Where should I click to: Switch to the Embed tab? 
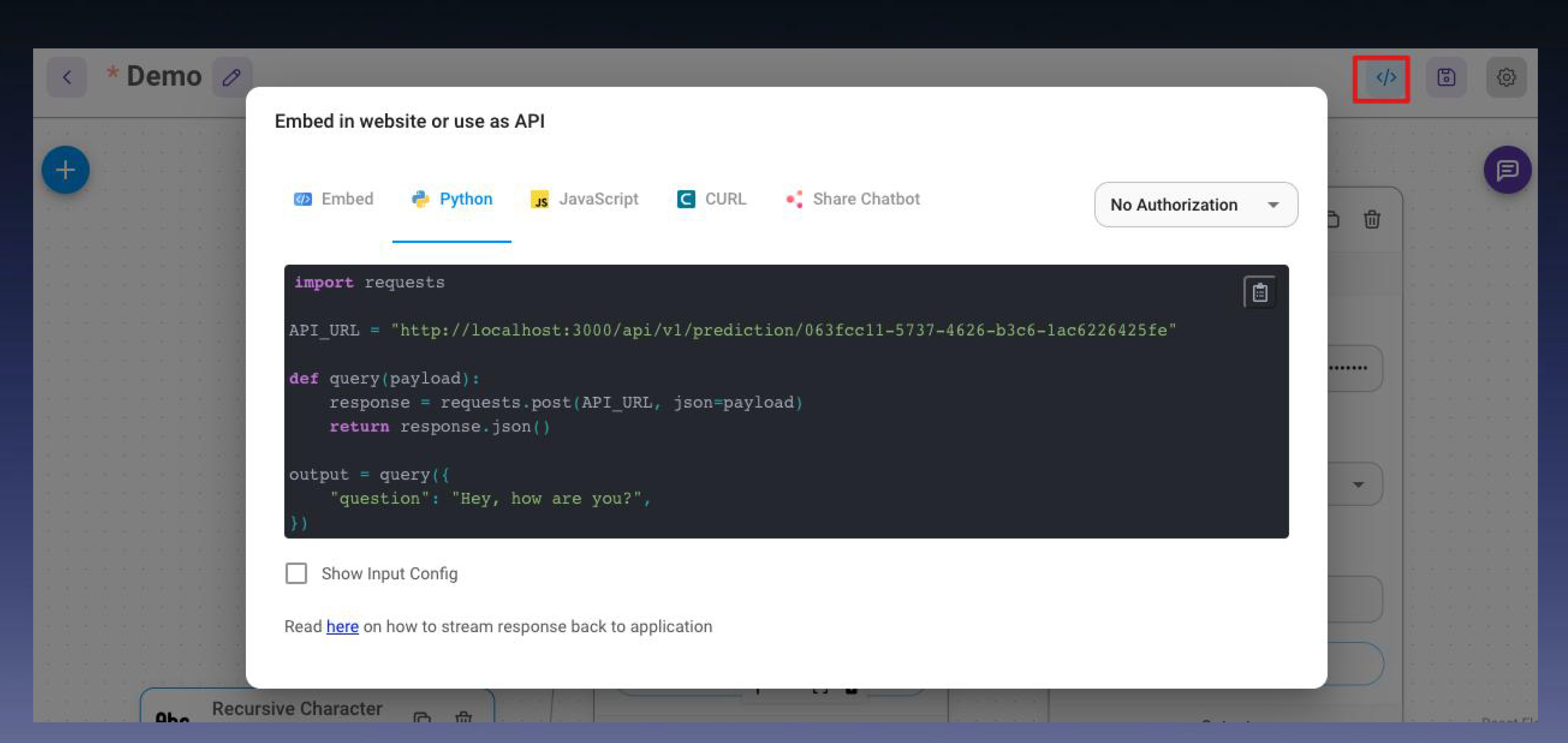pyautogui.click(x=333, y=199)
